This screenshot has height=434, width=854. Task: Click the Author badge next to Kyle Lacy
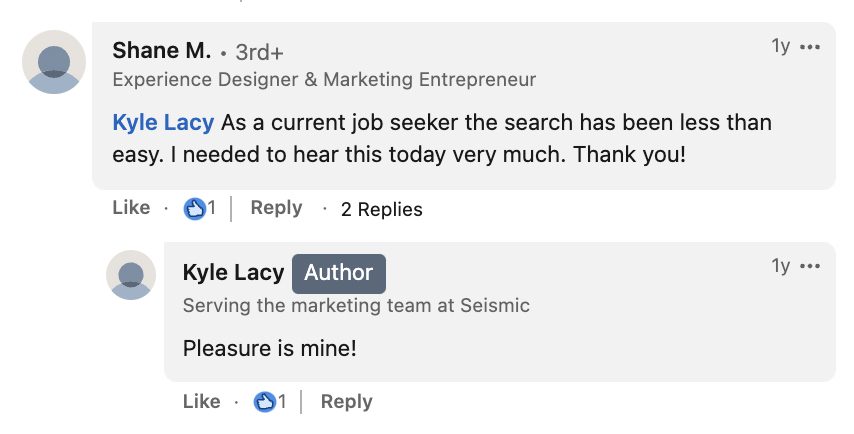pyautogui.click(x=338, y=273)
